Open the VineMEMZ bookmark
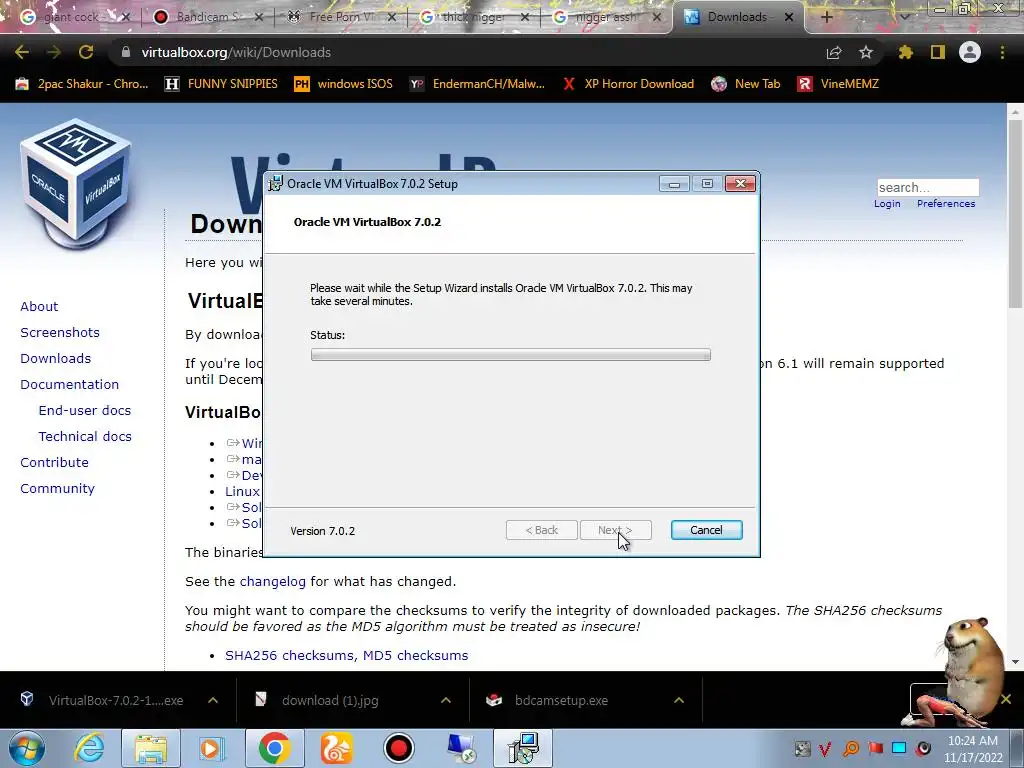This screenshot has height=768, width=1024. pyautogui.click(x=838, y=84)
